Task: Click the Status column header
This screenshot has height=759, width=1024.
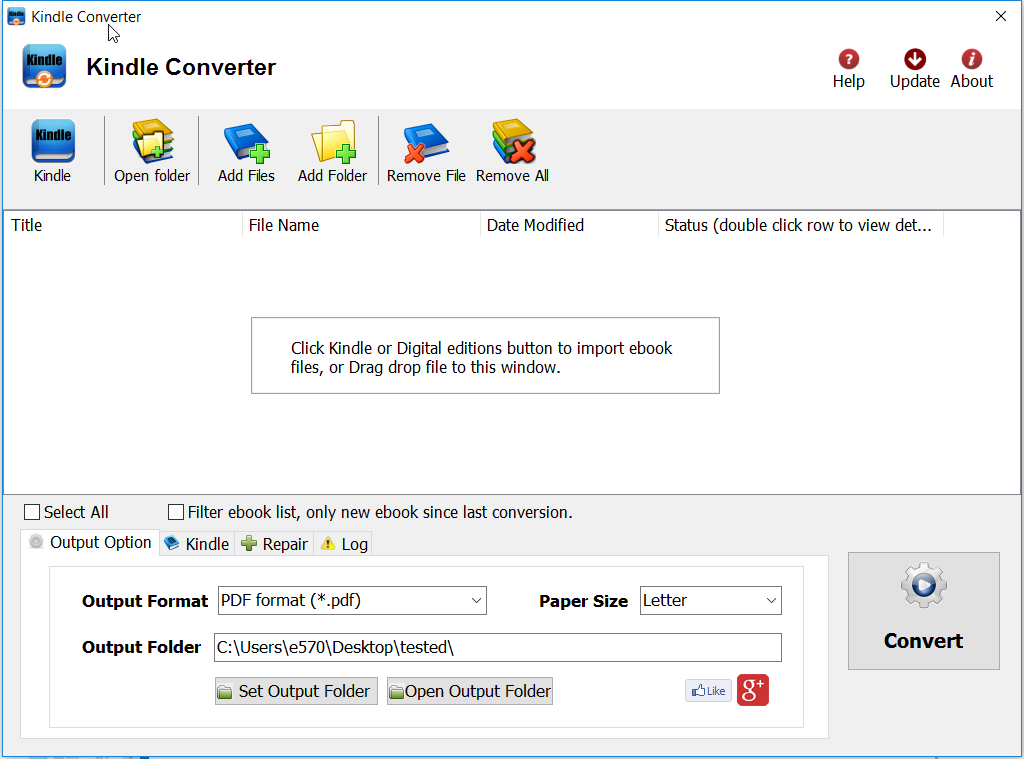Action: (801, 225)
